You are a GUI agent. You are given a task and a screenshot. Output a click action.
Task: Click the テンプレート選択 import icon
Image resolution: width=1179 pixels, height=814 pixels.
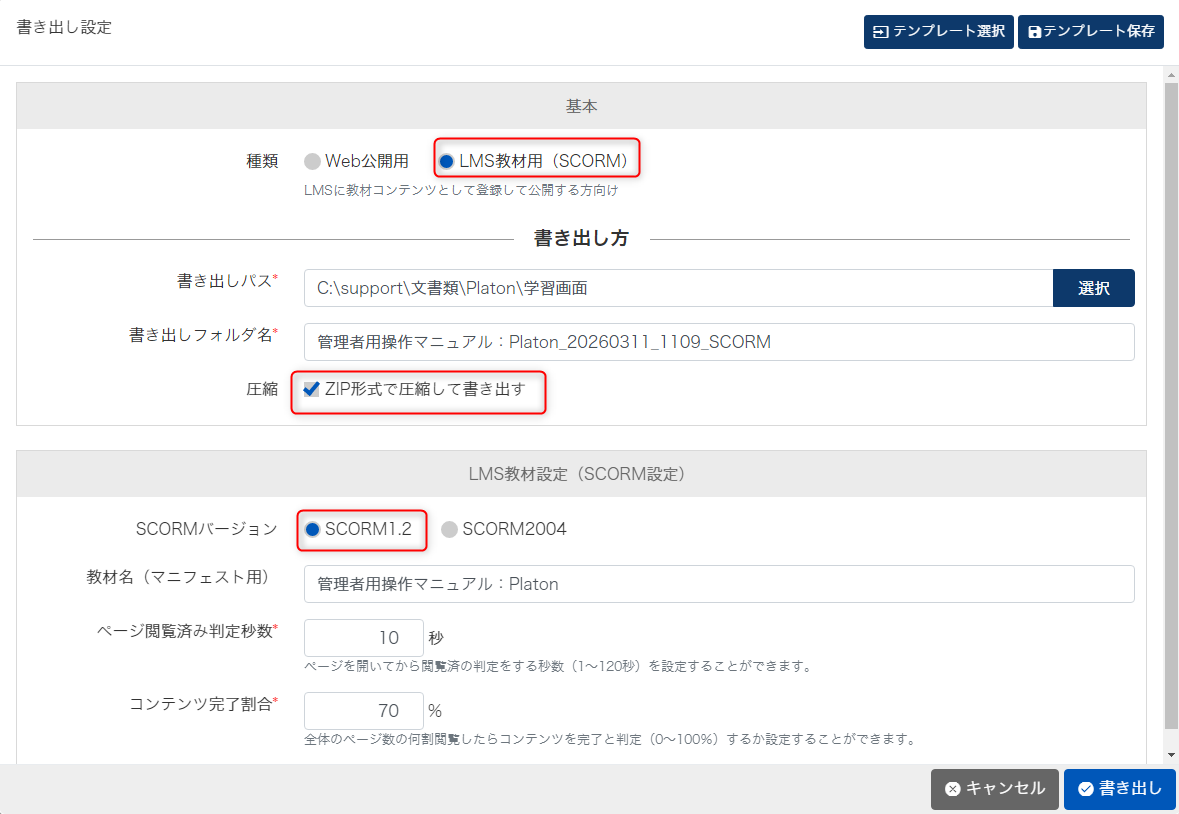880,32
